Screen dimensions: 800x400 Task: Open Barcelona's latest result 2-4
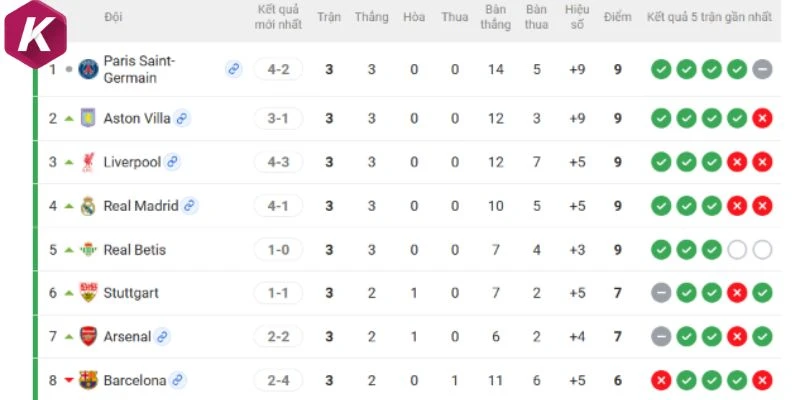[x=278, y=380]
